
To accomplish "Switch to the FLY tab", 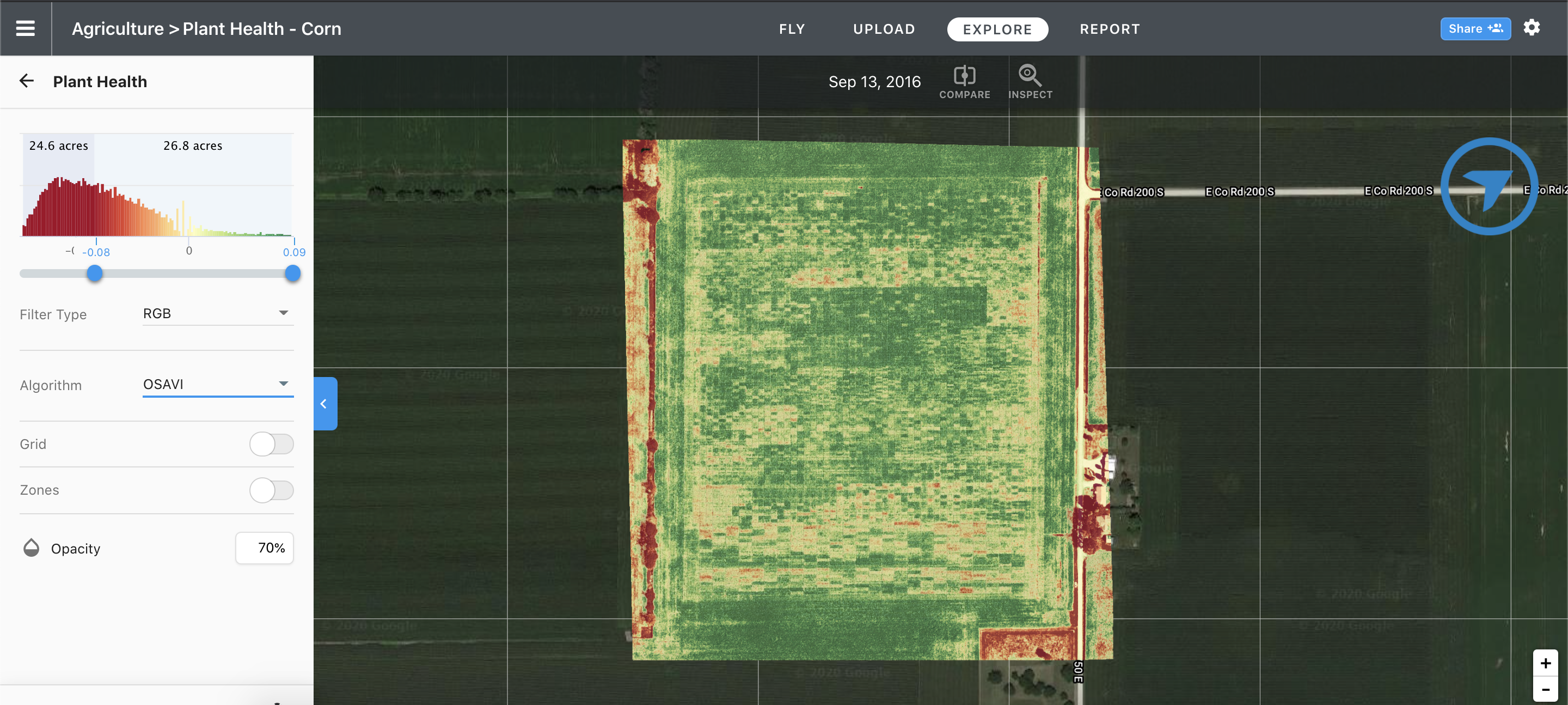I will point(792,29).
